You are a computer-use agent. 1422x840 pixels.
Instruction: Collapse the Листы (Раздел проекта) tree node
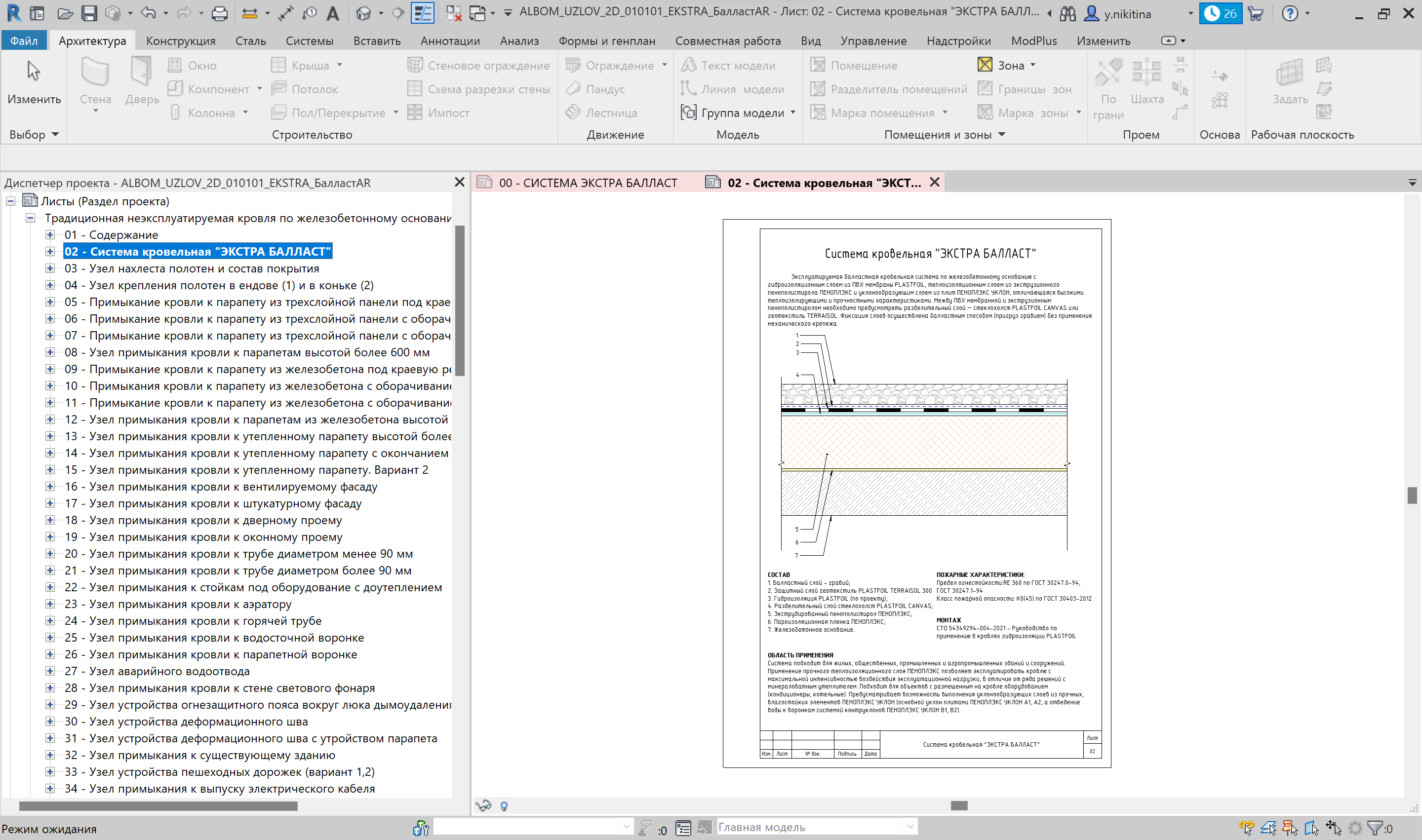pos(10,201)
